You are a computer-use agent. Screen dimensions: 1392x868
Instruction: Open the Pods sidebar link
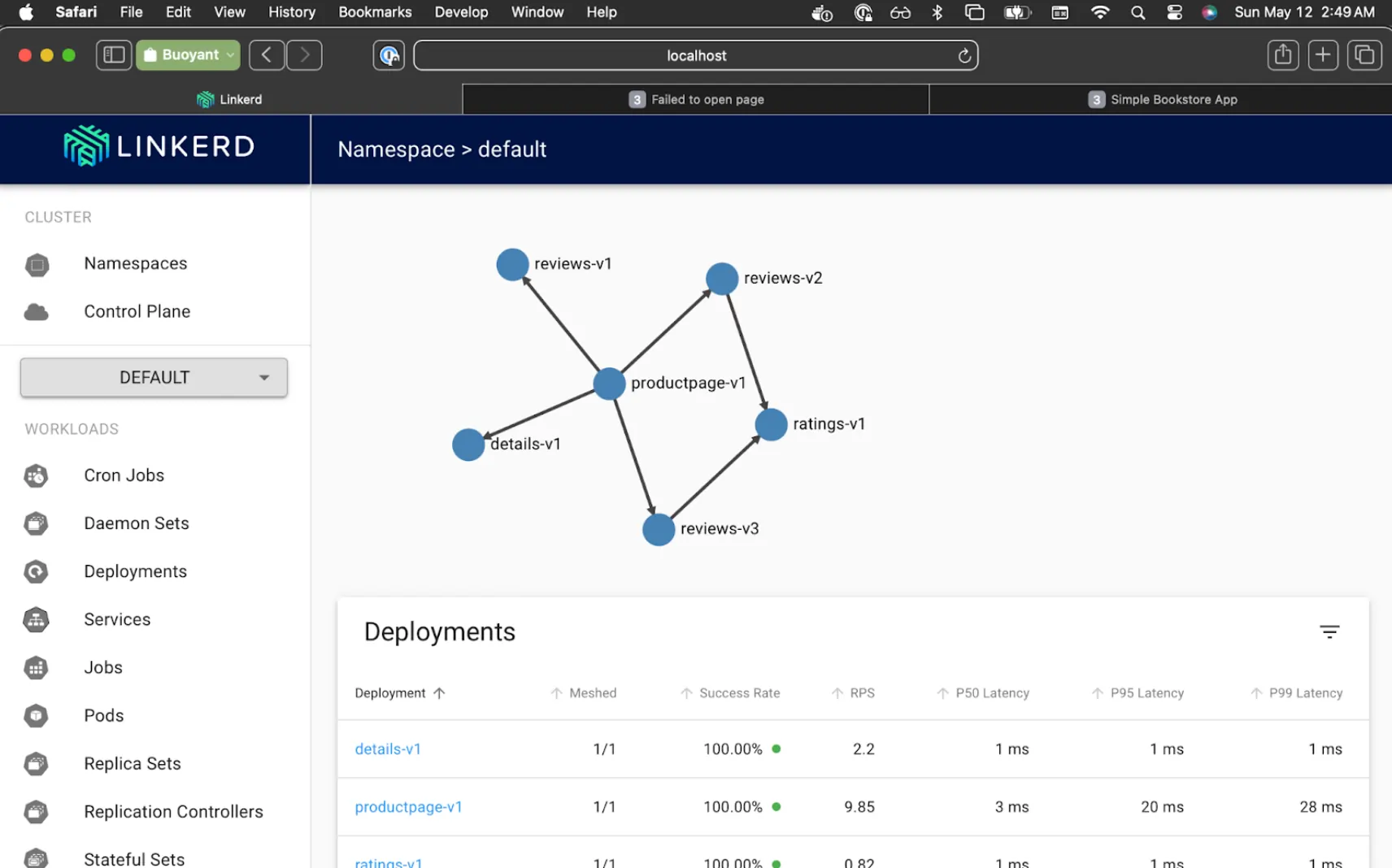click(104, 715)
